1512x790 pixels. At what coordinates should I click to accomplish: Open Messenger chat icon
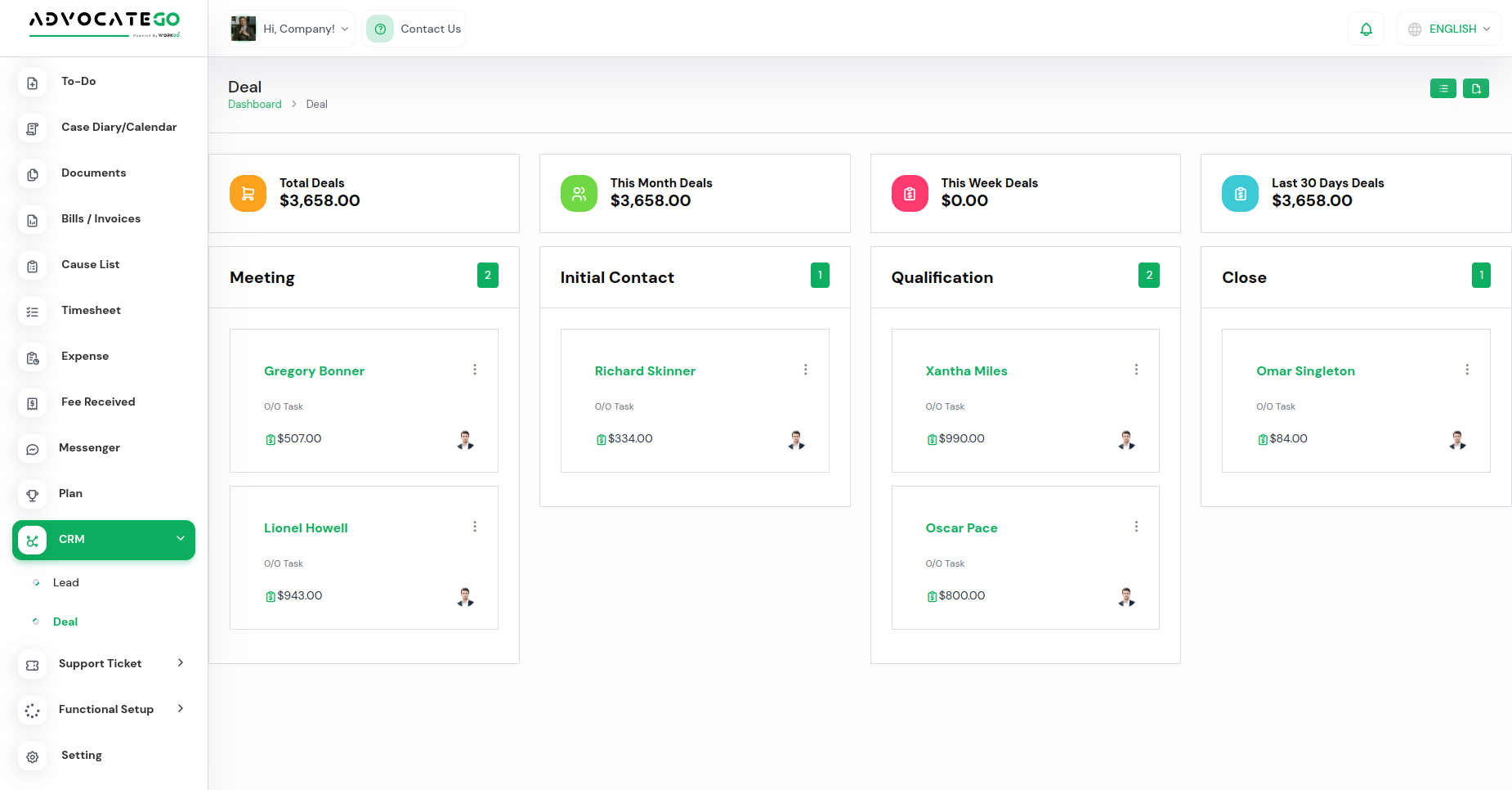point(32,449)
